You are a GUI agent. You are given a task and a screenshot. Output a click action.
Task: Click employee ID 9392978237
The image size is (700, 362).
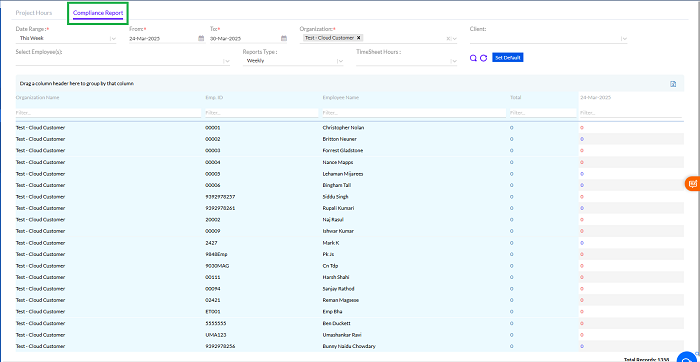tap(220, 197)
